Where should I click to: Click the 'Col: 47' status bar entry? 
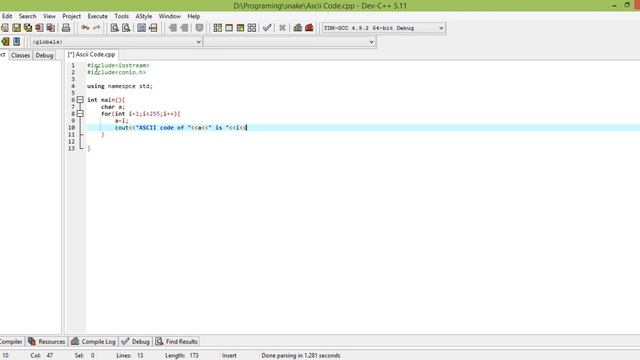(42, 356)
